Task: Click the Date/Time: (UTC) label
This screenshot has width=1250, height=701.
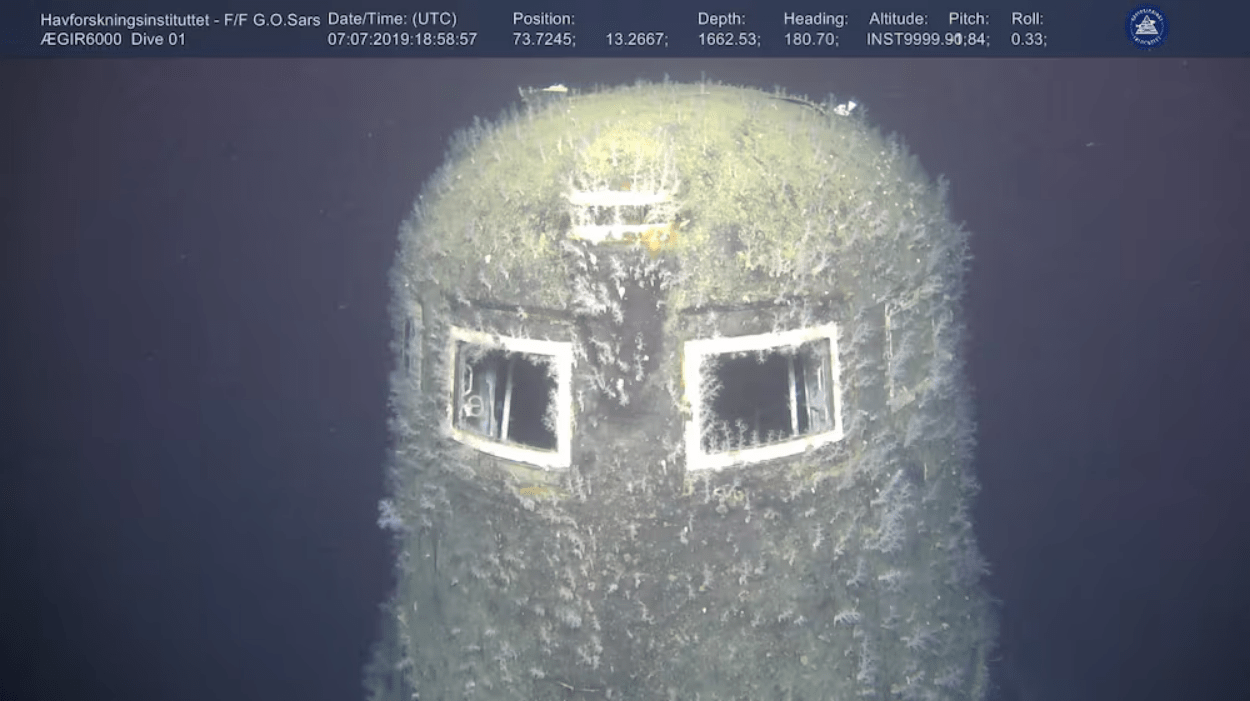Action: 392,19
